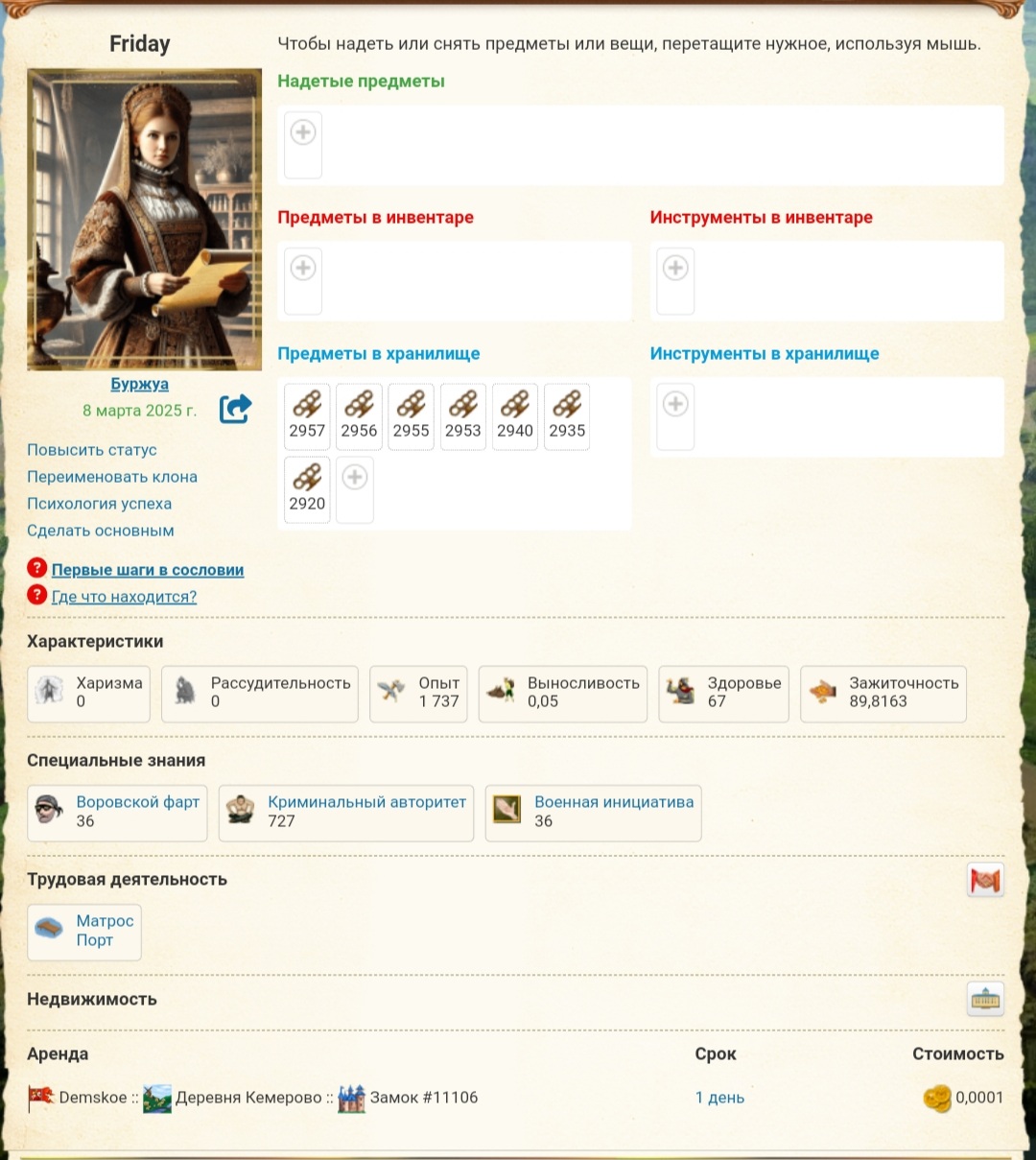Click the Demskoe state name text

click(93, 1098)
